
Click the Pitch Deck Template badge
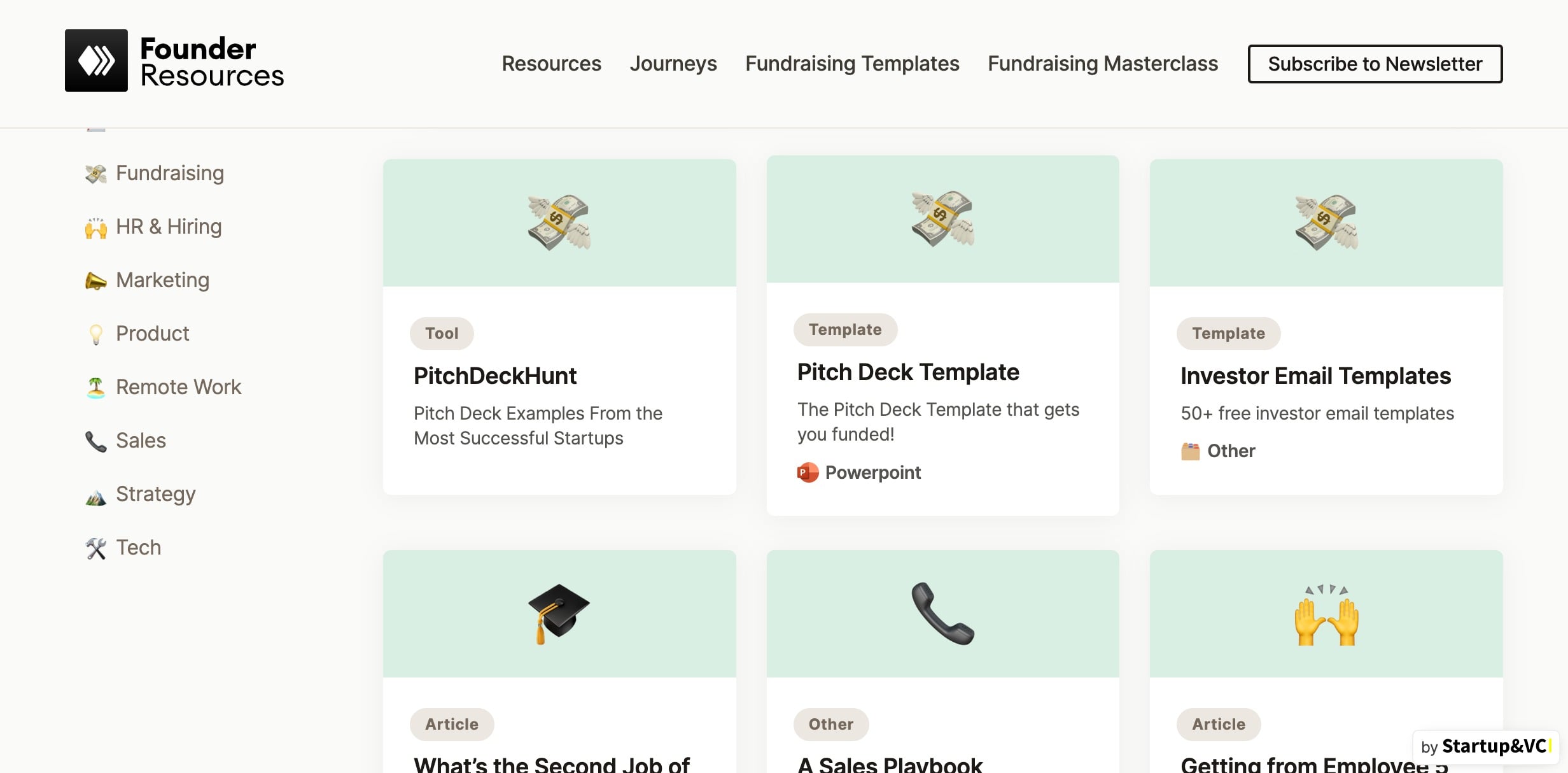pos(845,330)
